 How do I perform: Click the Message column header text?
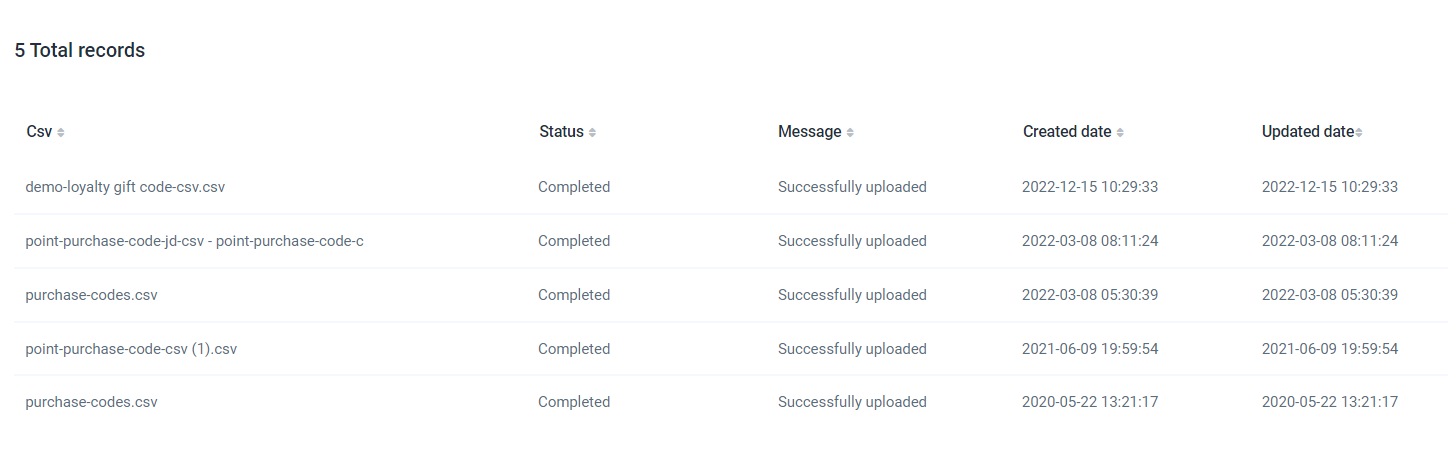tap(810, 132)
